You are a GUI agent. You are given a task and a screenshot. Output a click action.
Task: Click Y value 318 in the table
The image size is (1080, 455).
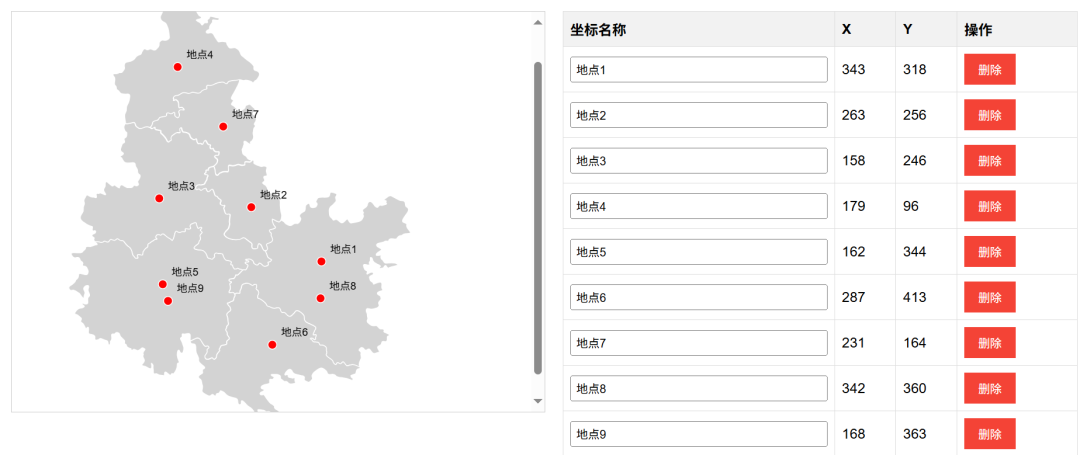[915, 70]
